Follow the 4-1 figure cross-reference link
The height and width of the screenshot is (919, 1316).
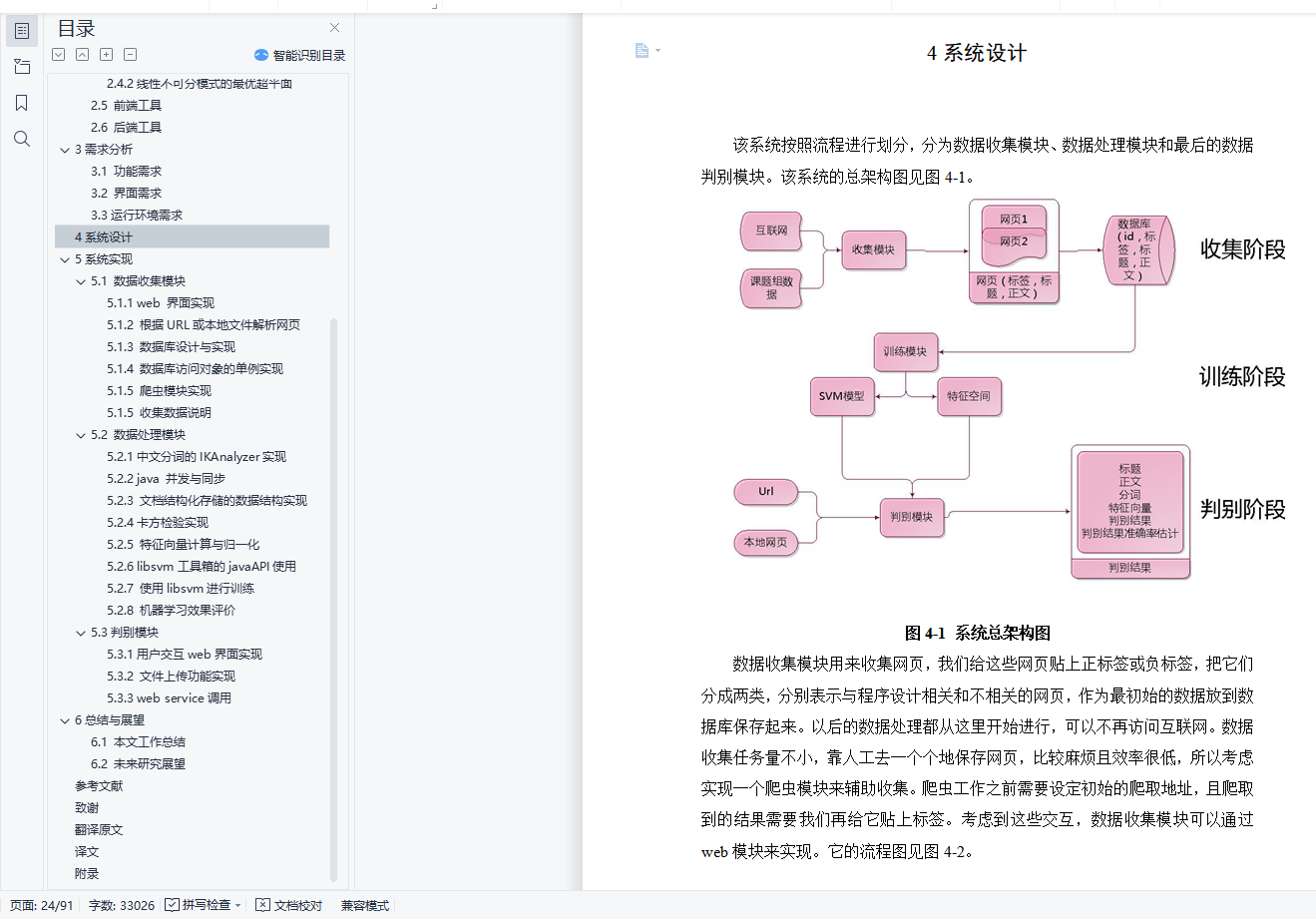[x=955, y=177]
